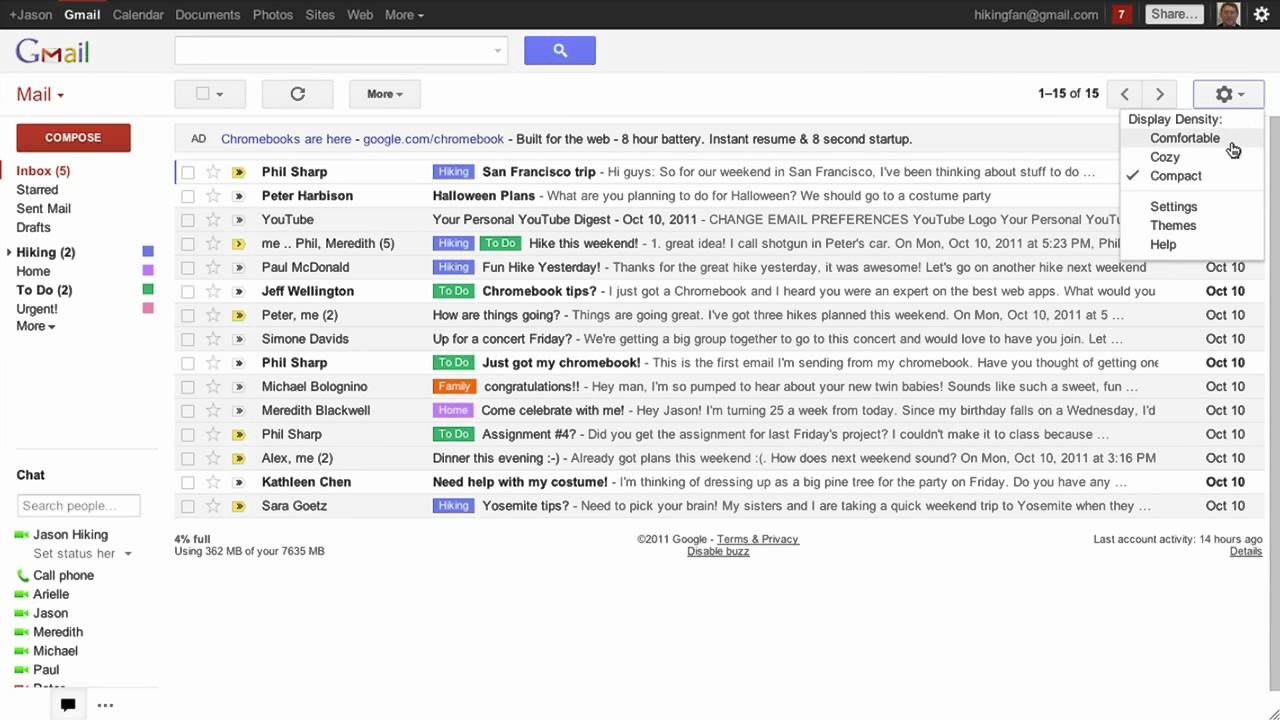Open the Terms & Privacy link

click(757, 540)
